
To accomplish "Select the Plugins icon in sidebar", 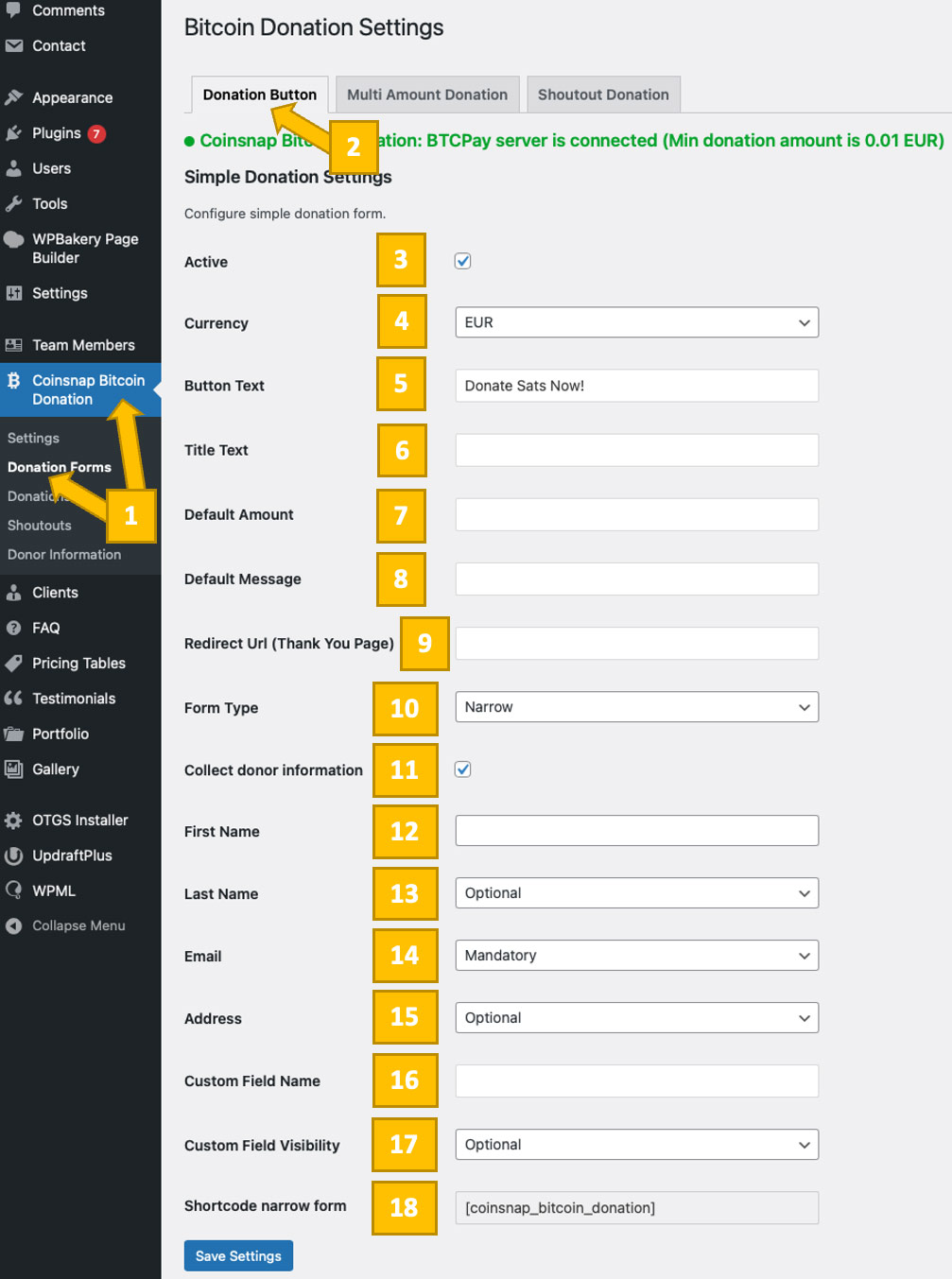I will click(15, 133).
